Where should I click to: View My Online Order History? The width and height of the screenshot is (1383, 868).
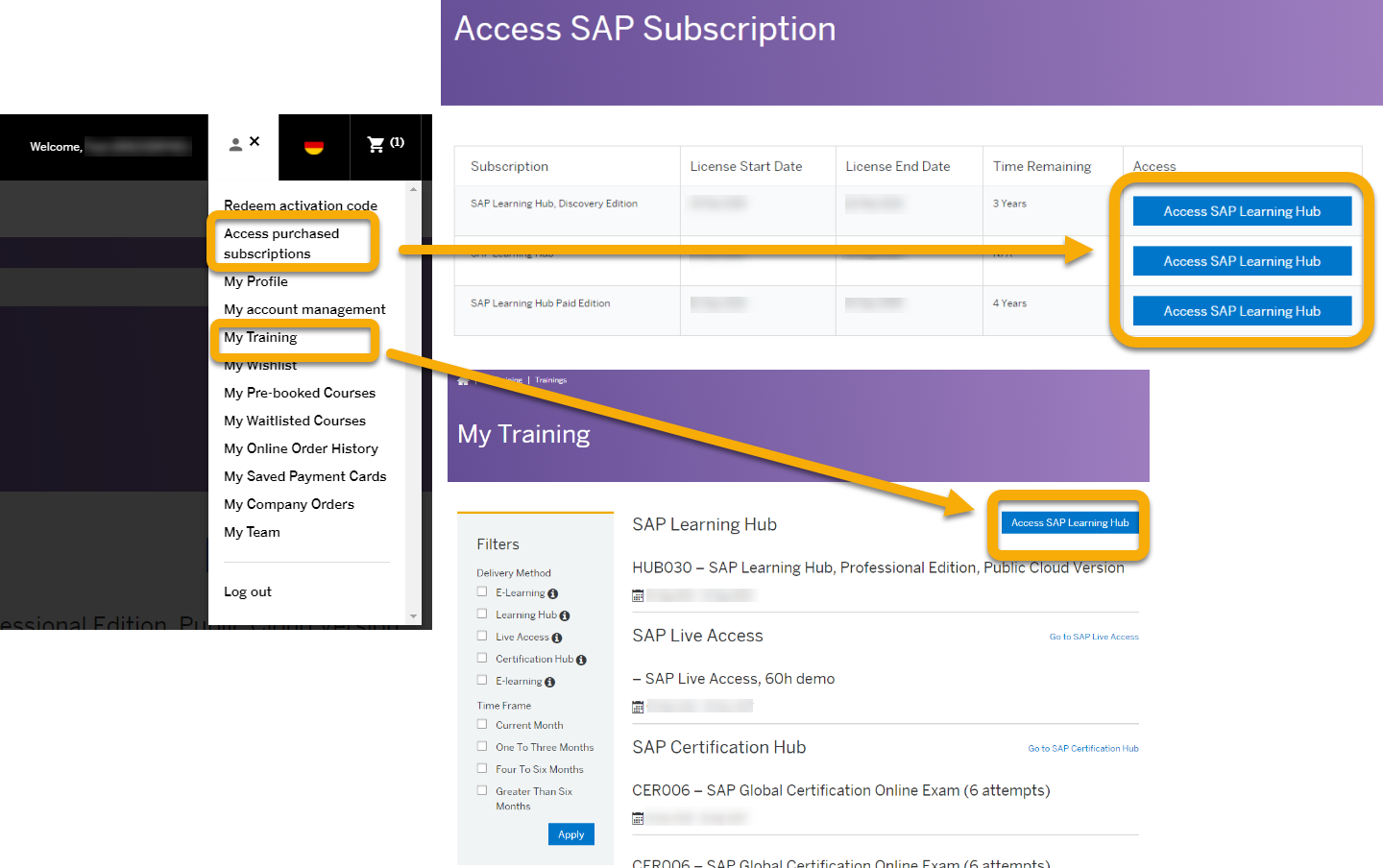click(301, 448)
